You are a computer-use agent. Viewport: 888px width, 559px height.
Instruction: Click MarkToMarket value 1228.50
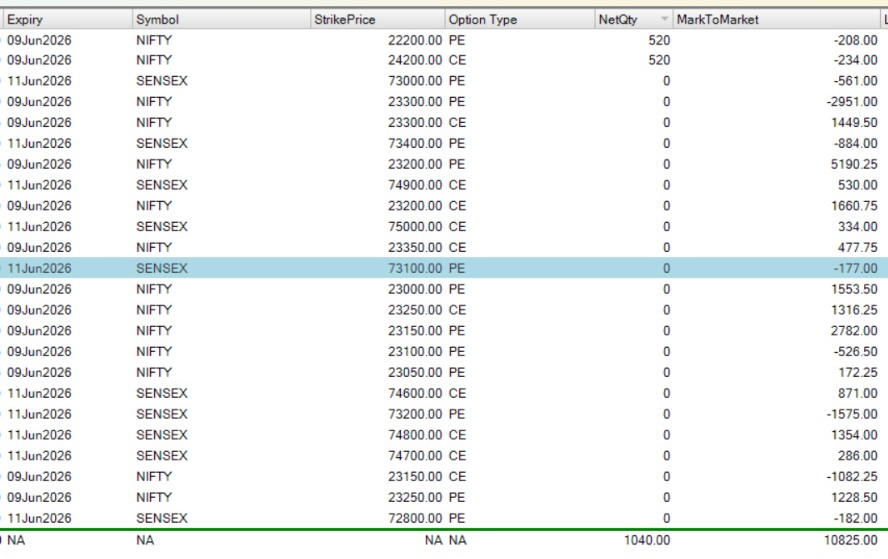(854, 497)
